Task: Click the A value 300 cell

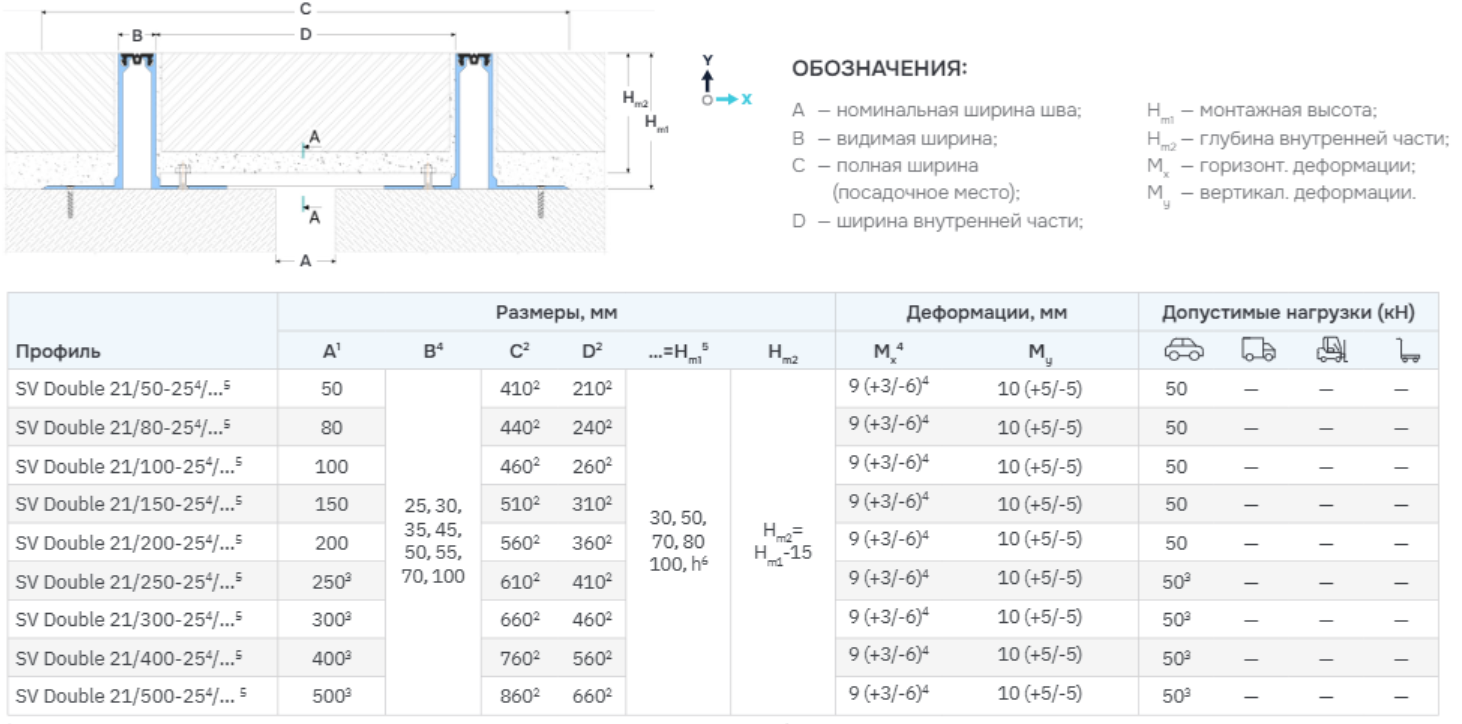Action: (332, 619)
